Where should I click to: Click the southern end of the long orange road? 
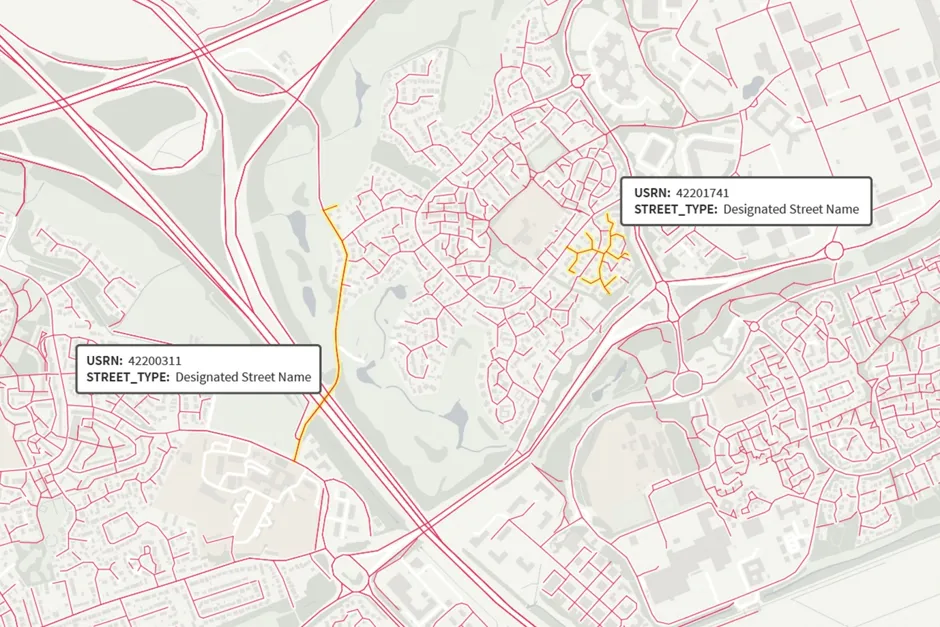[296, 458]
